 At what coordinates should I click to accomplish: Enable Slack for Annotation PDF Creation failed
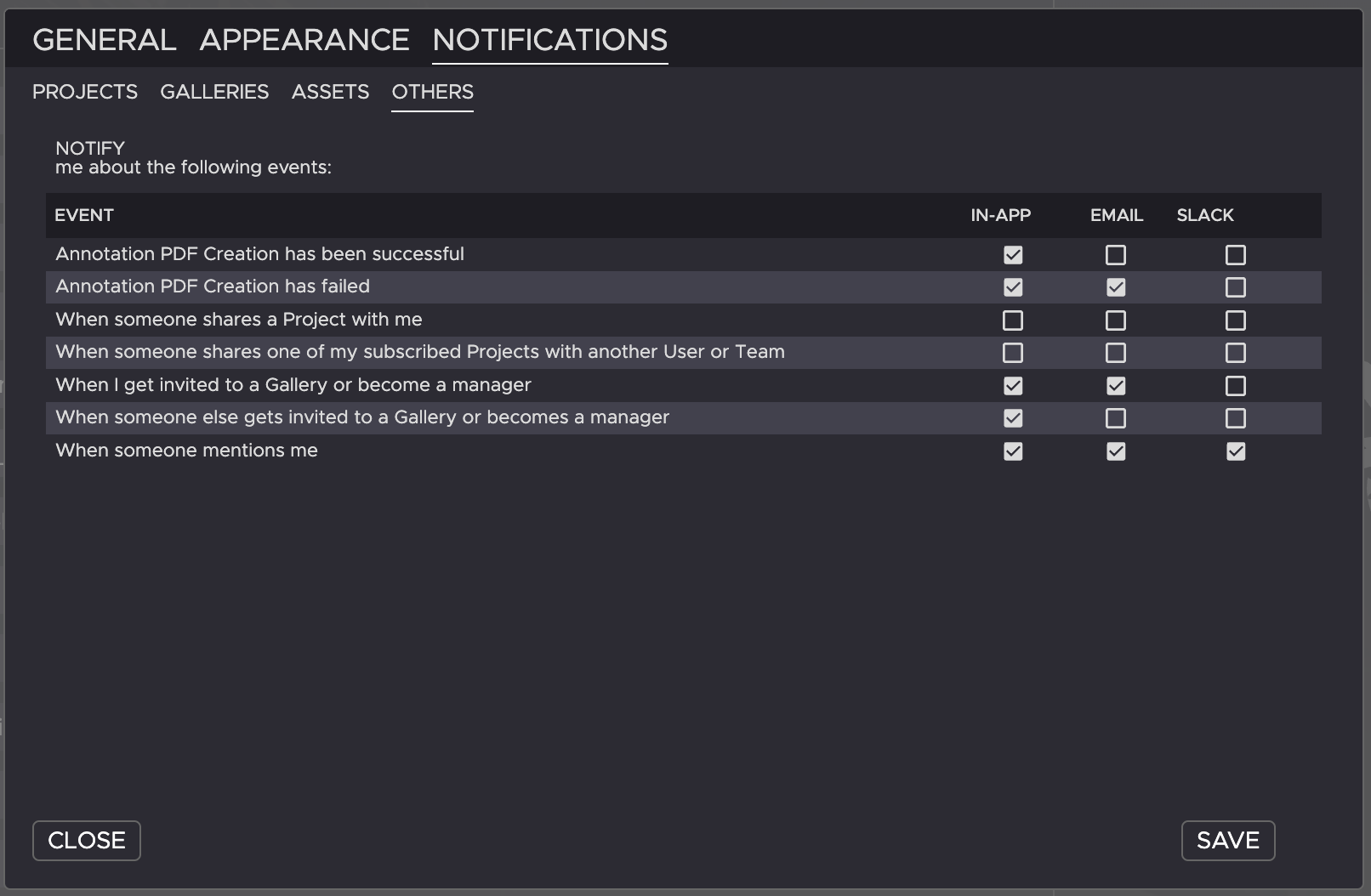pyautogui.click(x=1236, y=287)
